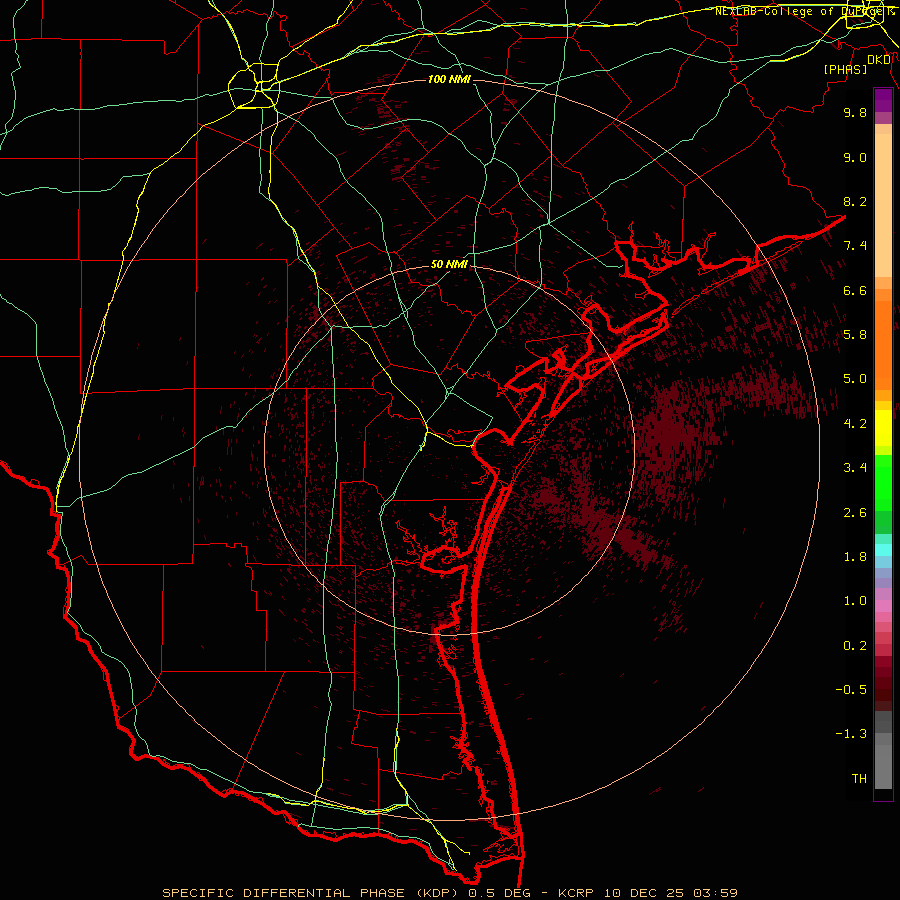Click the 9.8 value on the color scale

tap(855, 112)
